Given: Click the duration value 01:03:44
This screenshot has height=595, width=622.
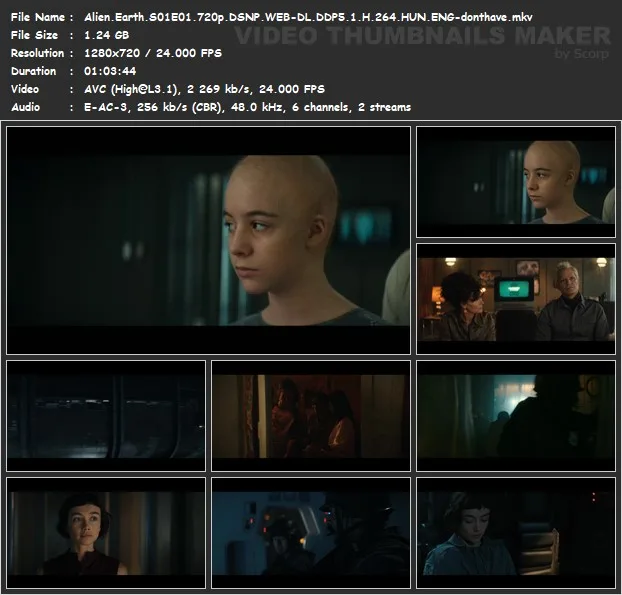Looking at the screenshot, I should pos(110,71).
